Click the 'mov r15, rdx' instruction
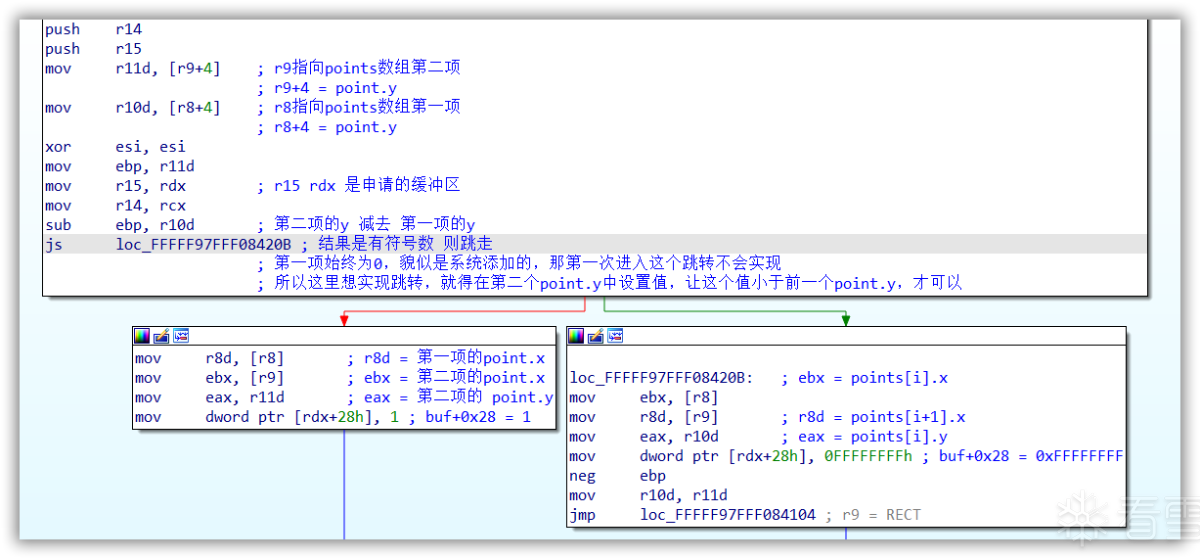 click(x=115, y=186)
